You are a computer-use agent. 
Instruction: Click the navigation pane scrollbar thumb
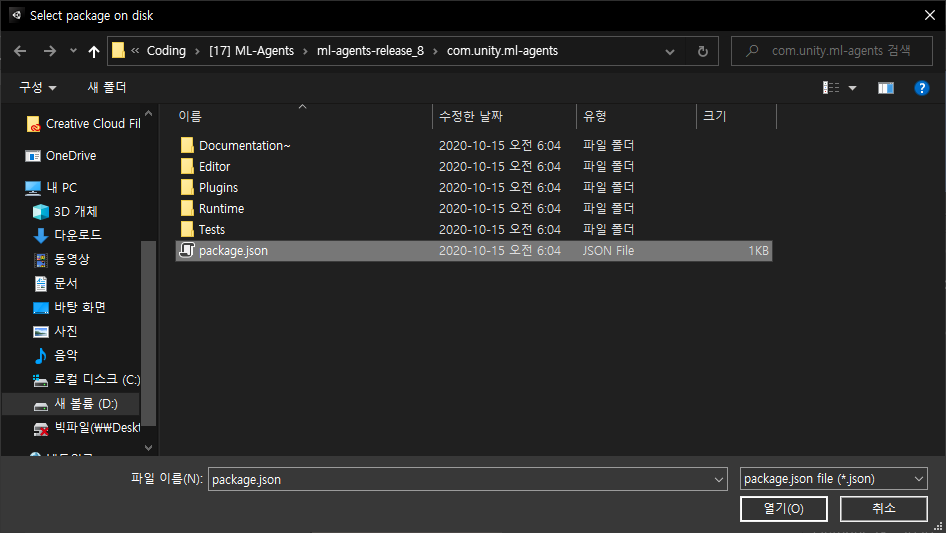(148, 333)
